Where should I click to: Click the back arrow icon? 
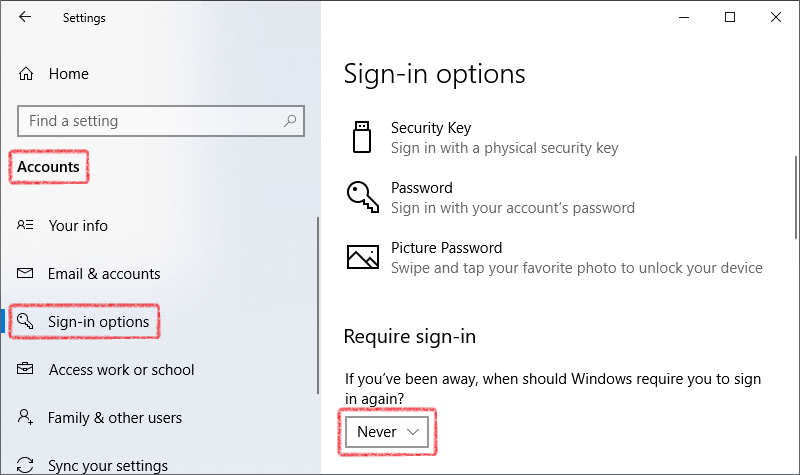[x=24, y=17]
